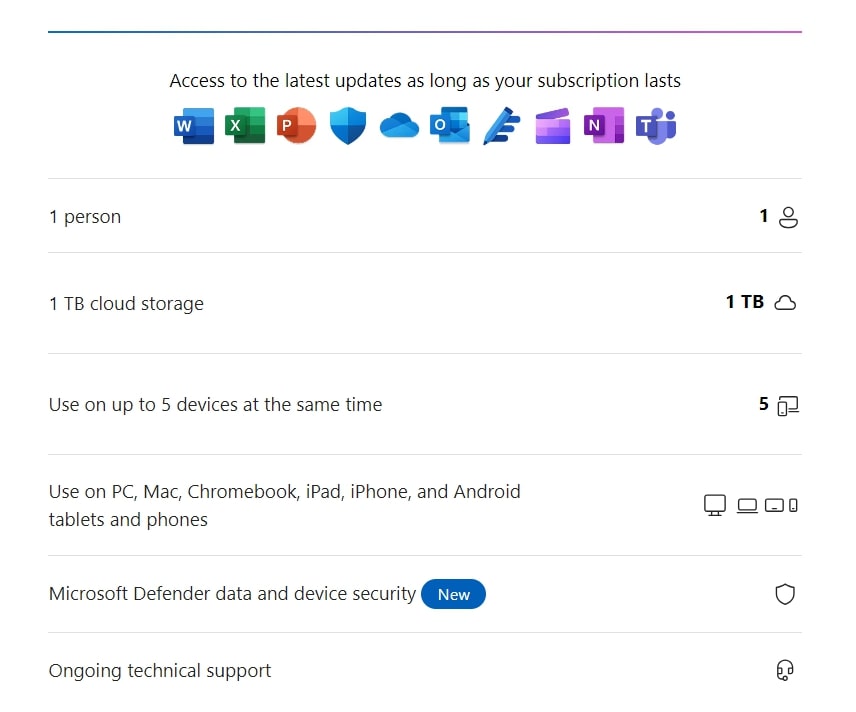Click the Microsoft Defender data and device security text
The height and width of the screenshot is (712, 856).
[x=232, y=594]
